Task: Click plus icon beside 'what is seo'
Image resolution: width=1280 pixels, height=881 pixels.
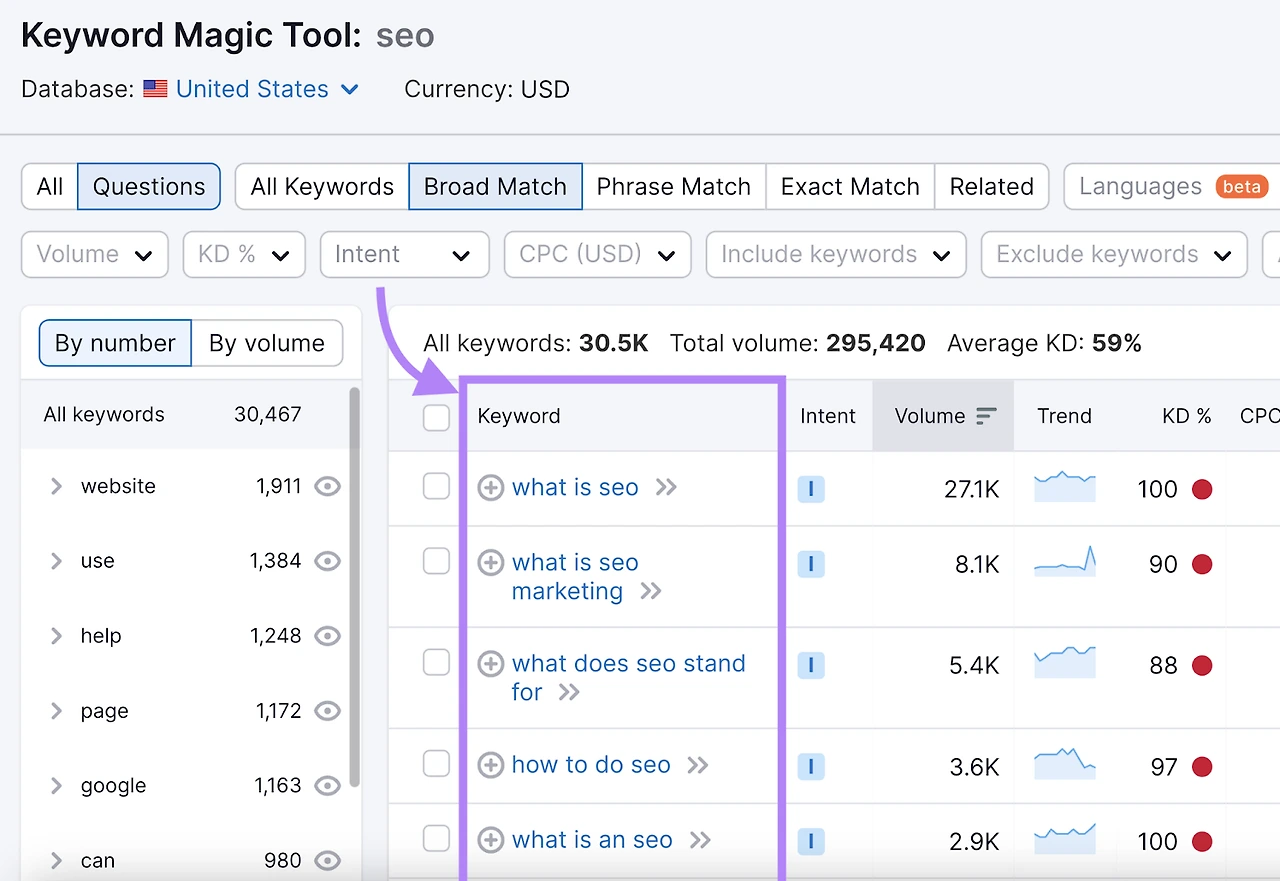Action: click(490, 488)
